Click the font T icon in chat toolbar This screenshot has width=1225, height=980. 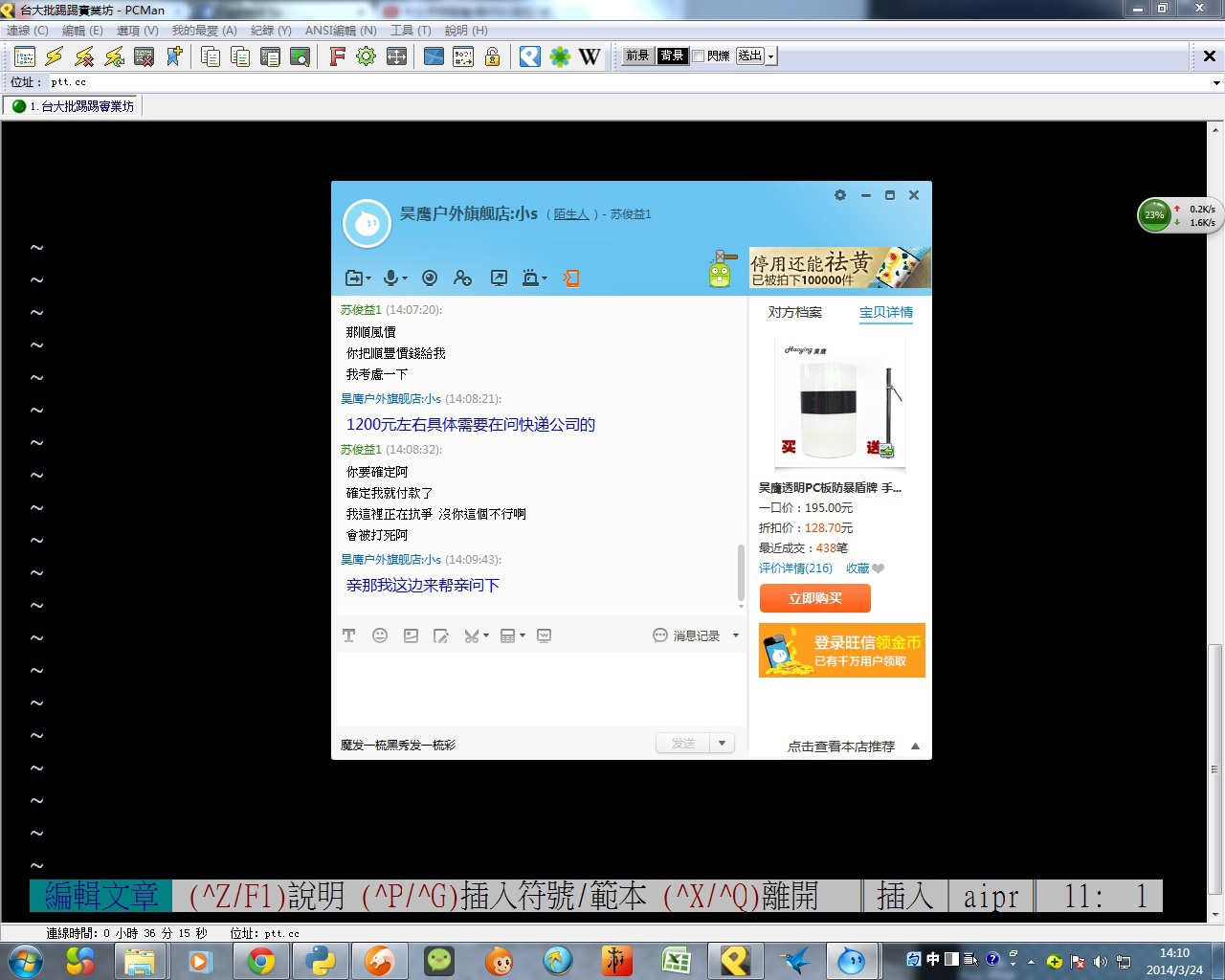pos(348,635)
